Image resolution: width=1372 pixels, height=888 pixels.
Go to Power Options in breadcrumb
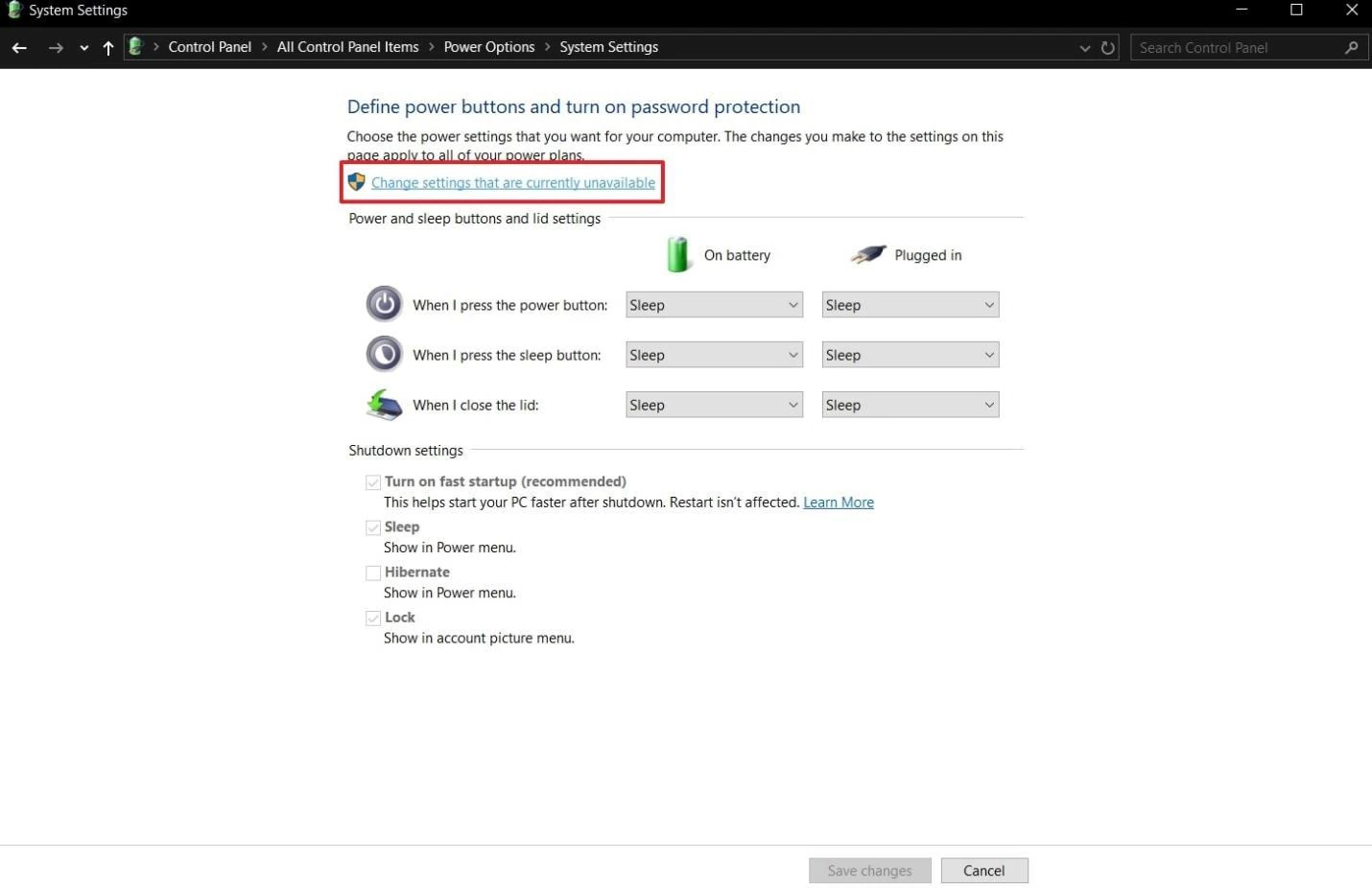(x=488, y=47)
